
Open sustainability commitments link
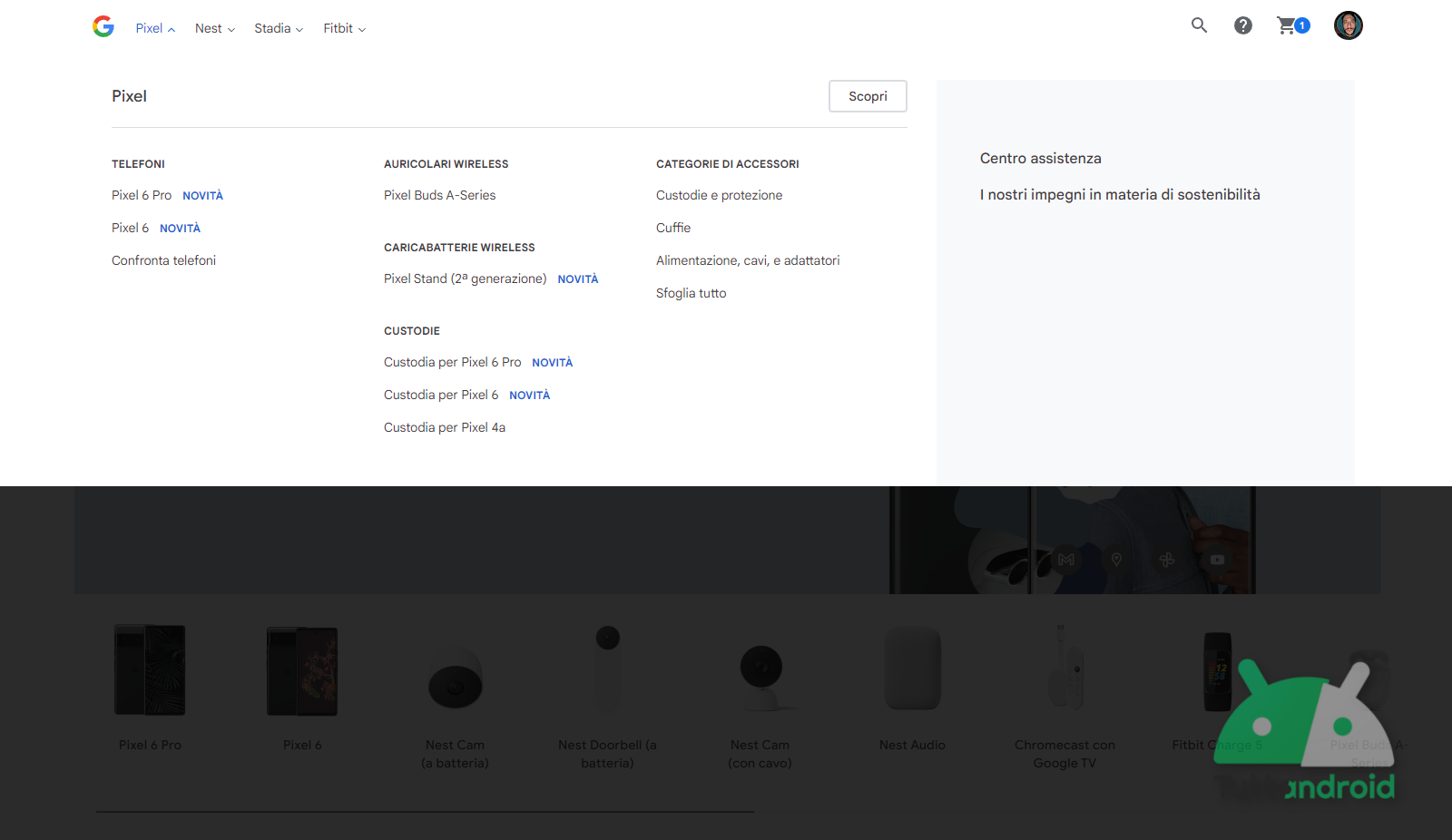point(1120,194)
